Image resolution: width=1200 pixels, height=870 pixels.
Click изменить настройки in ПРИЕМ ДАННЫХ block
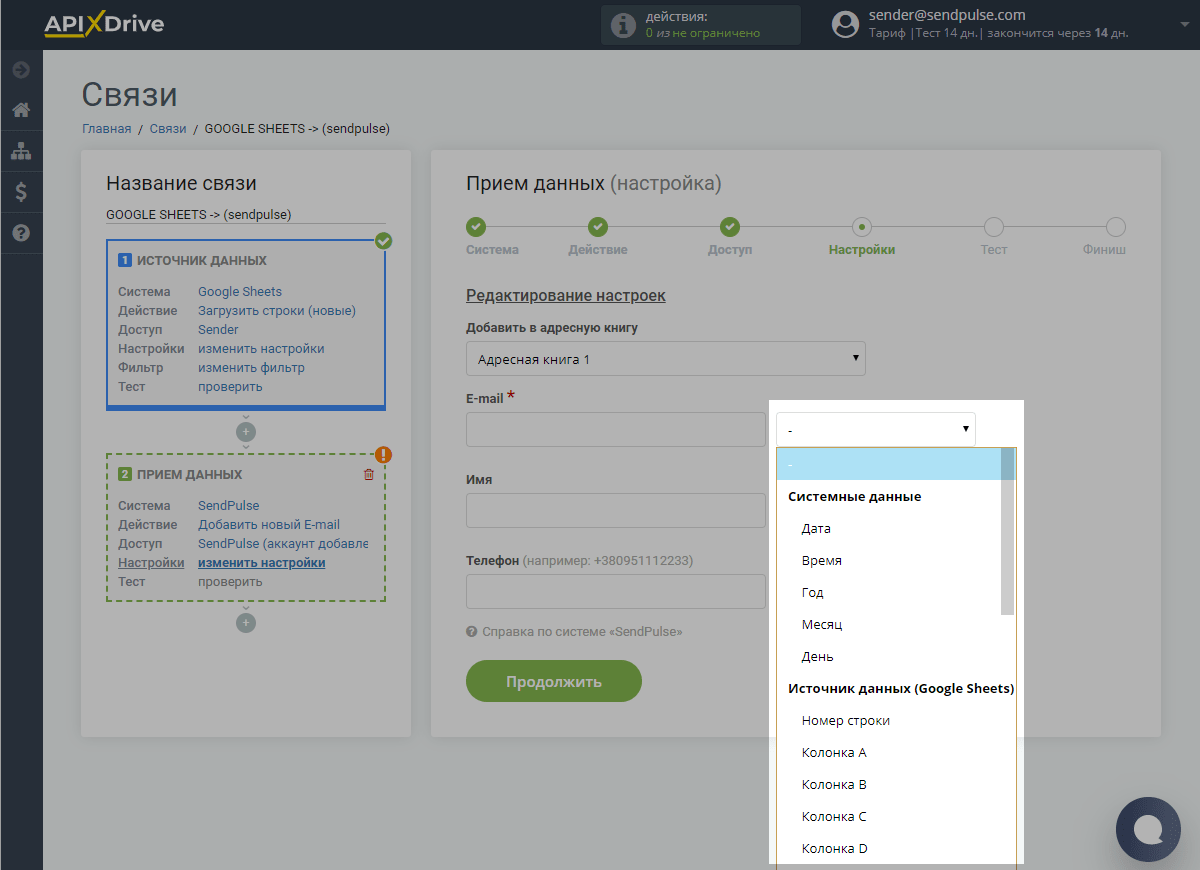pyautogui.click(x=261, y=563)
